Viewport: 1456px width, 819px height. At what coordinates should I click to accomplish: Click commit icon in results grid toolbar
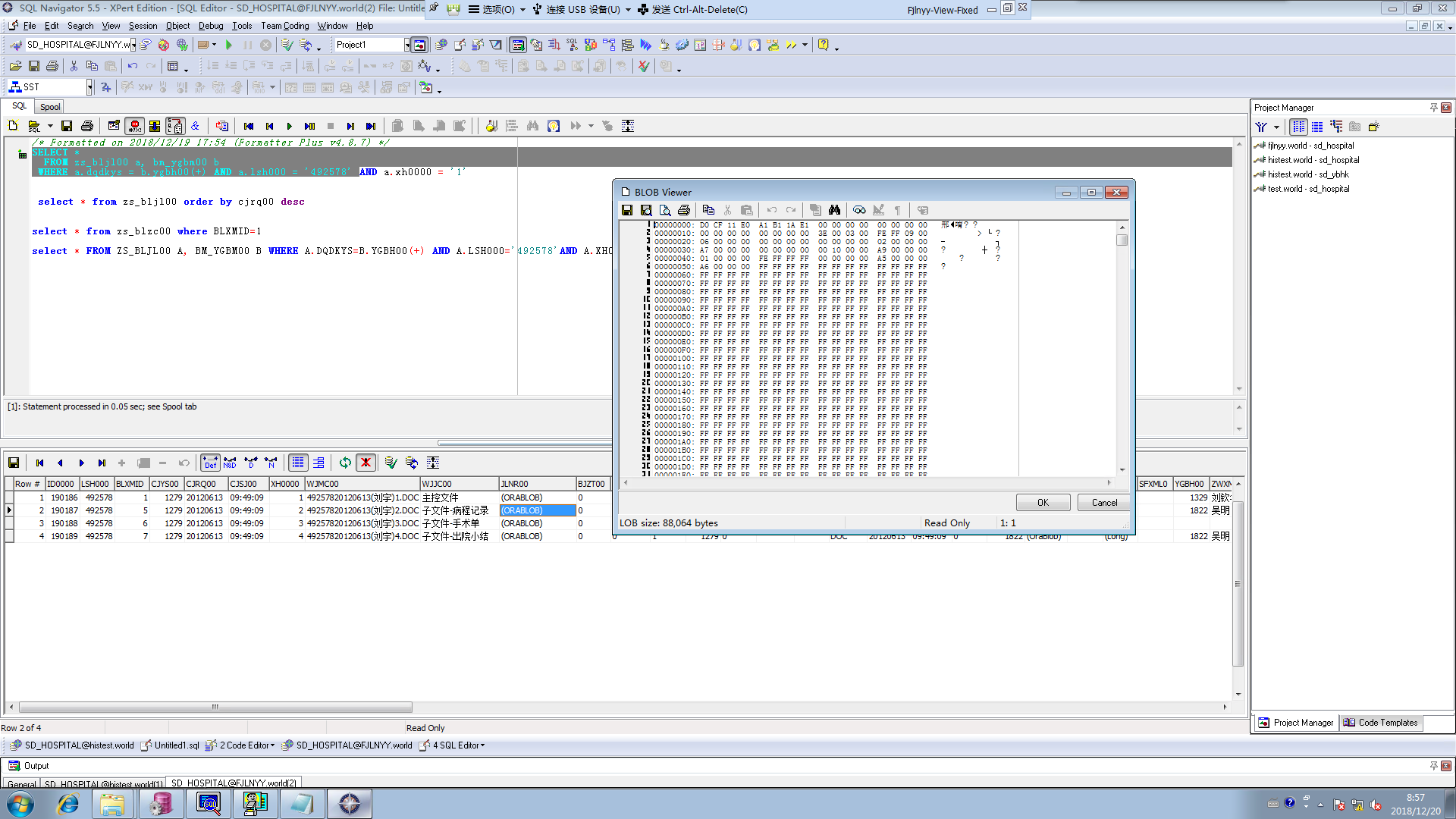(x=391, y=463)
